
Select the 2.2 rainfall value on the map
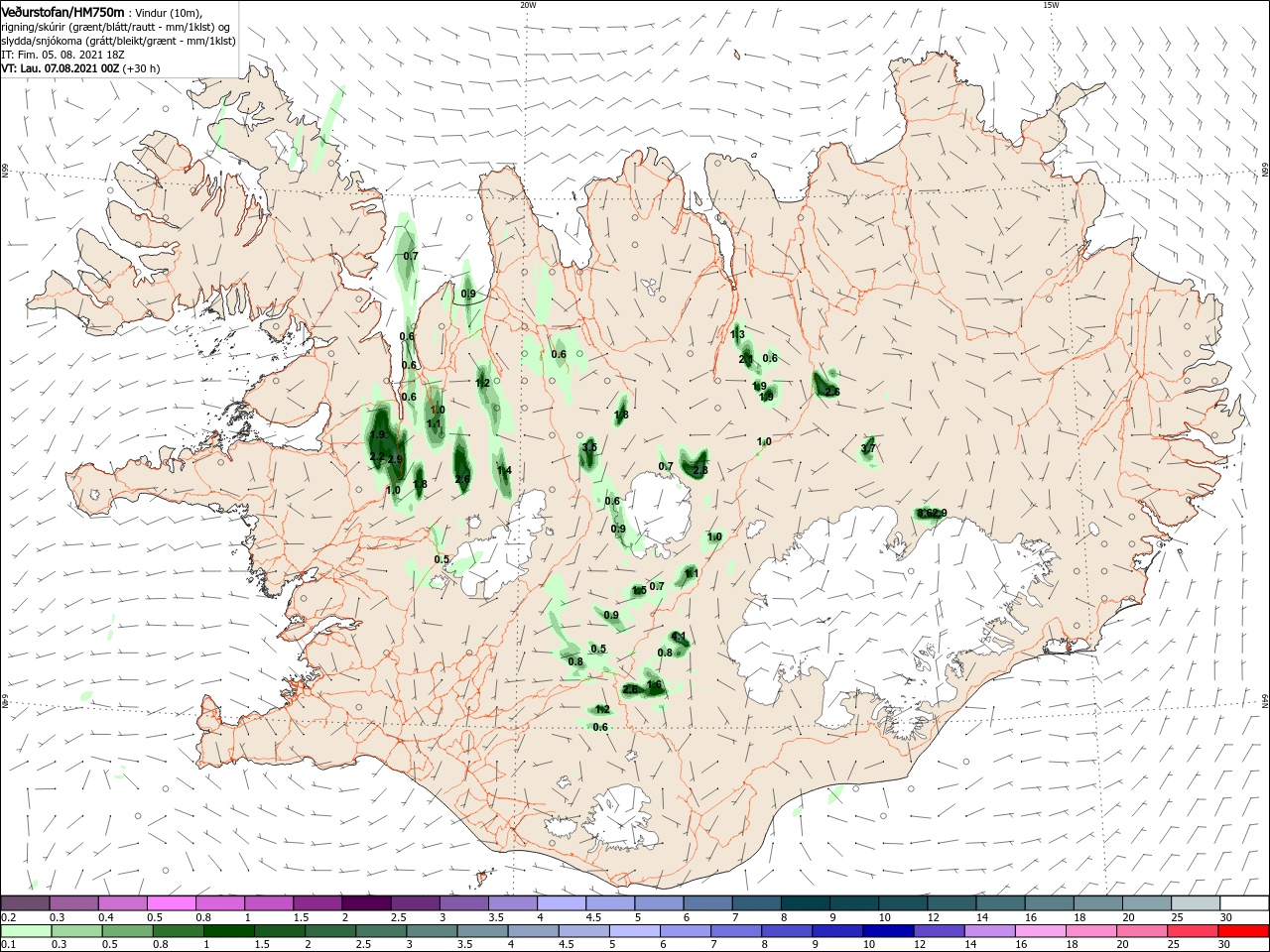point(376,457)
